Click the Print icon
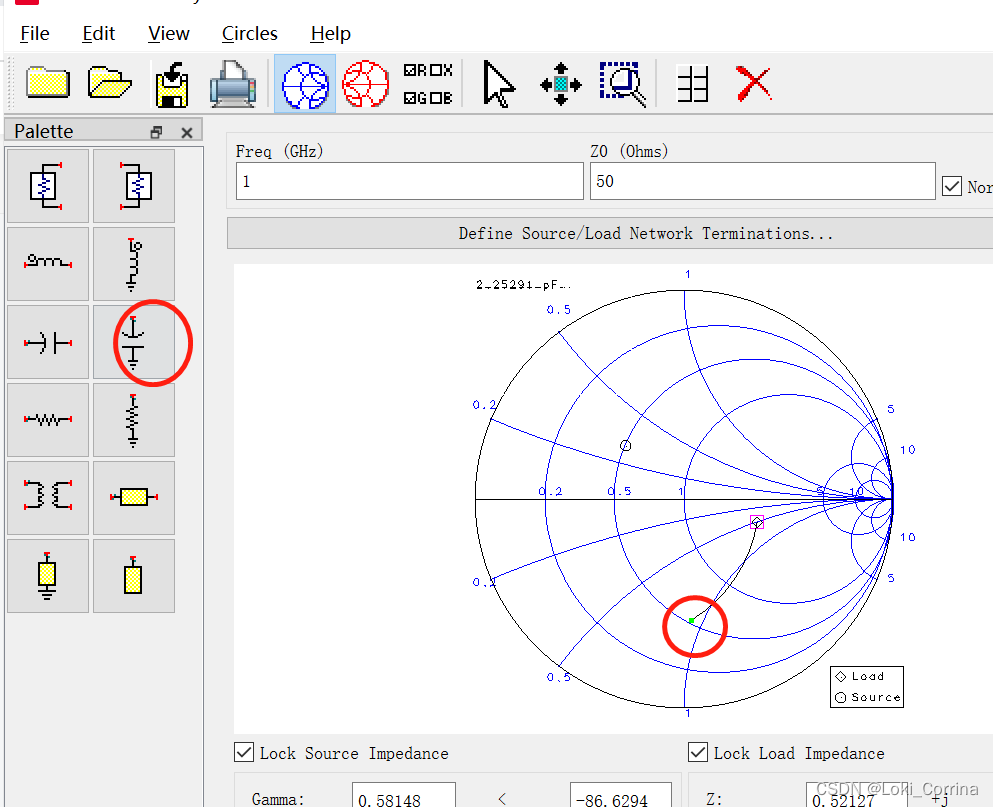The image size is (993, 807). 233,84
